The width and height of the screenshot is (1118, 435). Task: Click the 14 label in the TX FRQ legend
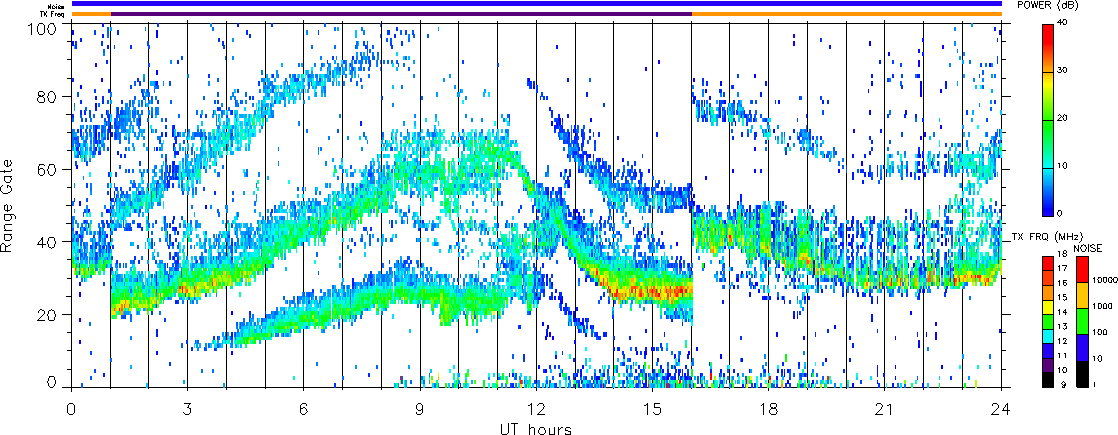[1062, 312]
